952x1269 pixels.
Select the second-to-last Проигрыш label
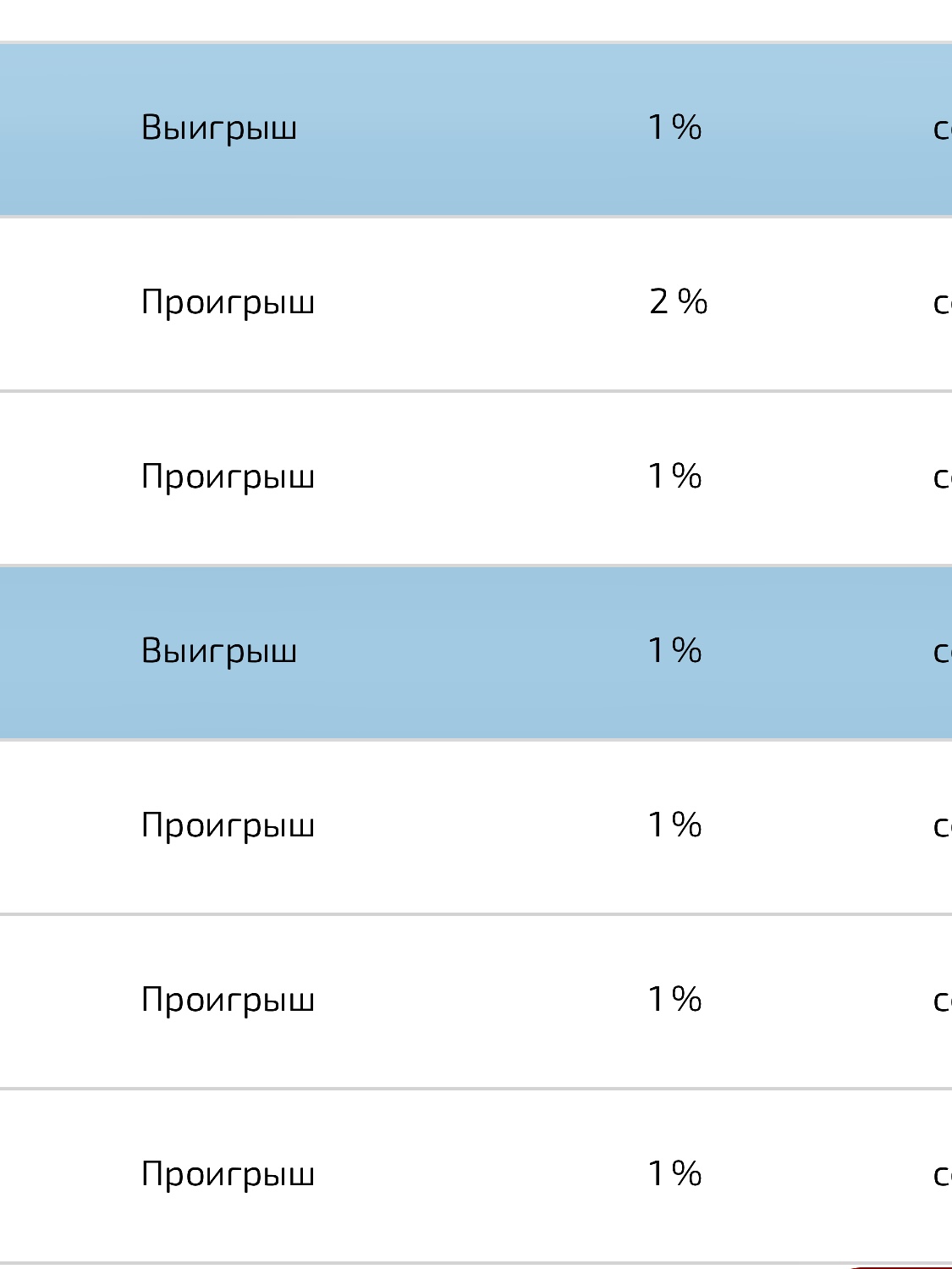point(228,1001)
